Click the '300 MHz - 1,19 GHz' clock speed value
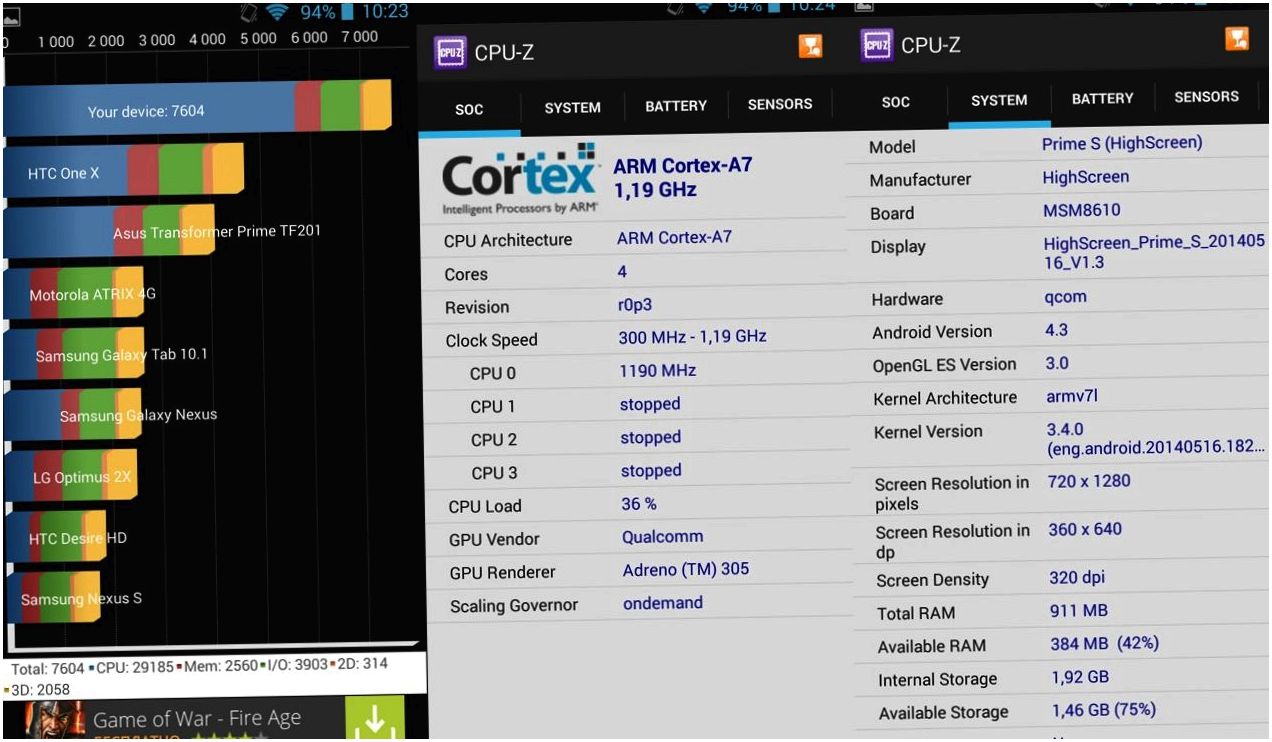 (692, 337)
